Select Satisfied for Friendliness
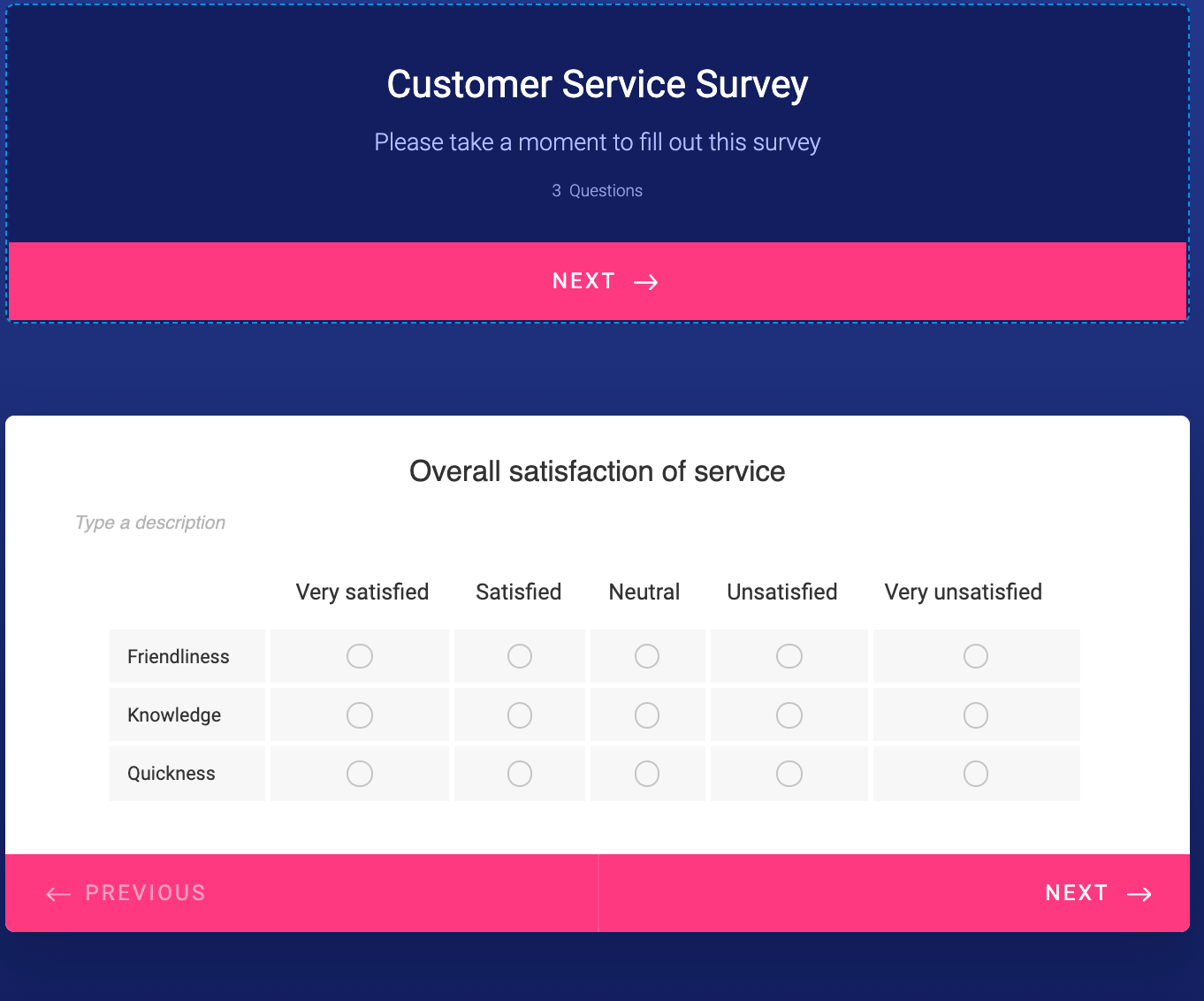1204x1001 pixels. click(520, 656)
